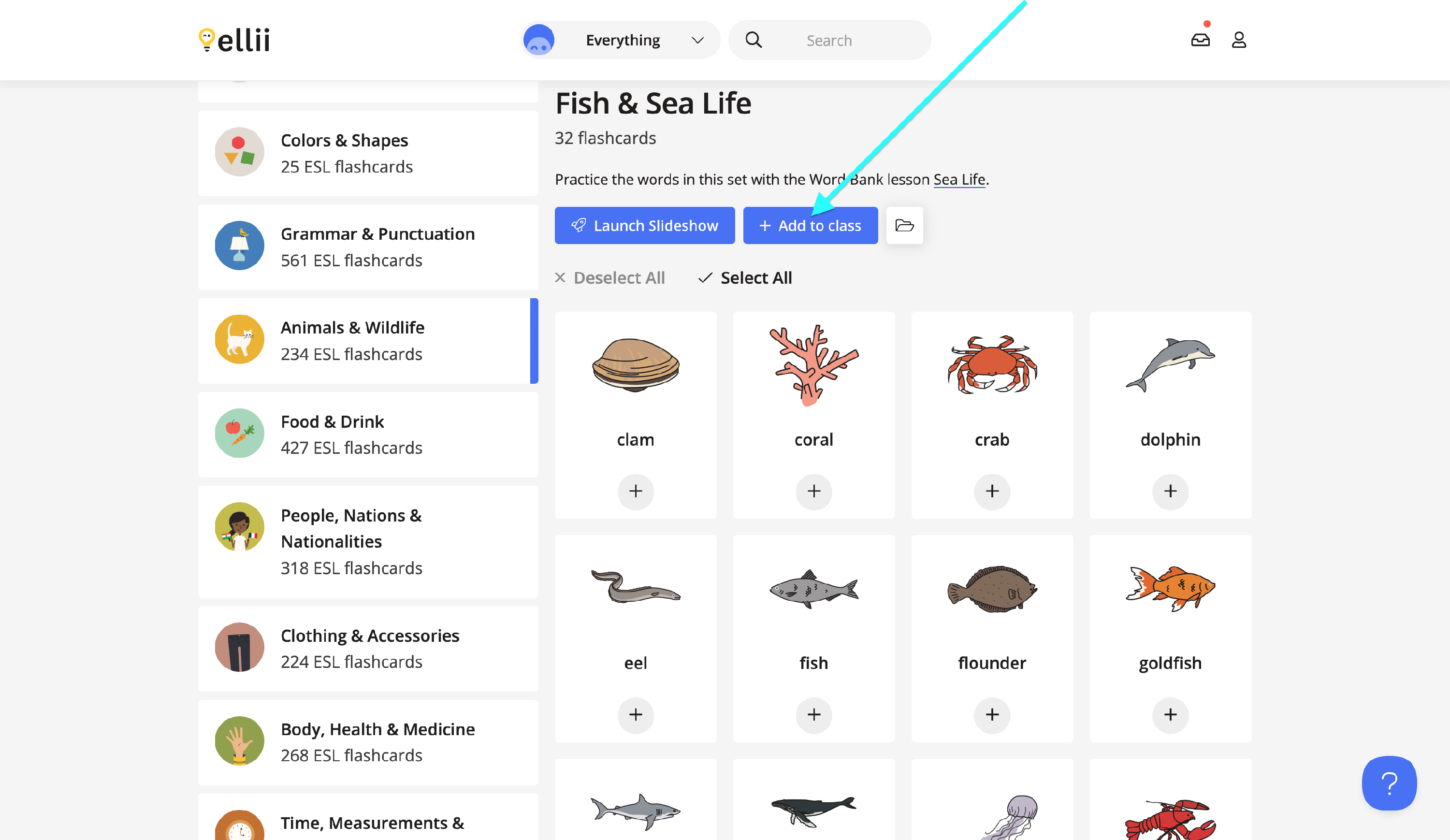1450x840 pixels.
Task: Open the user account profile icon
Action: (1239, 40)
